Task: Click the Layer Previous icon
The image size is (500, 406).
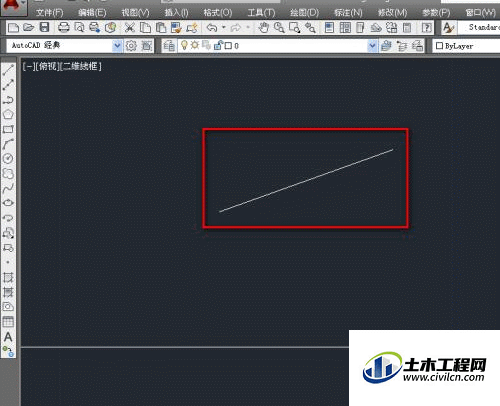Action: 402,46
